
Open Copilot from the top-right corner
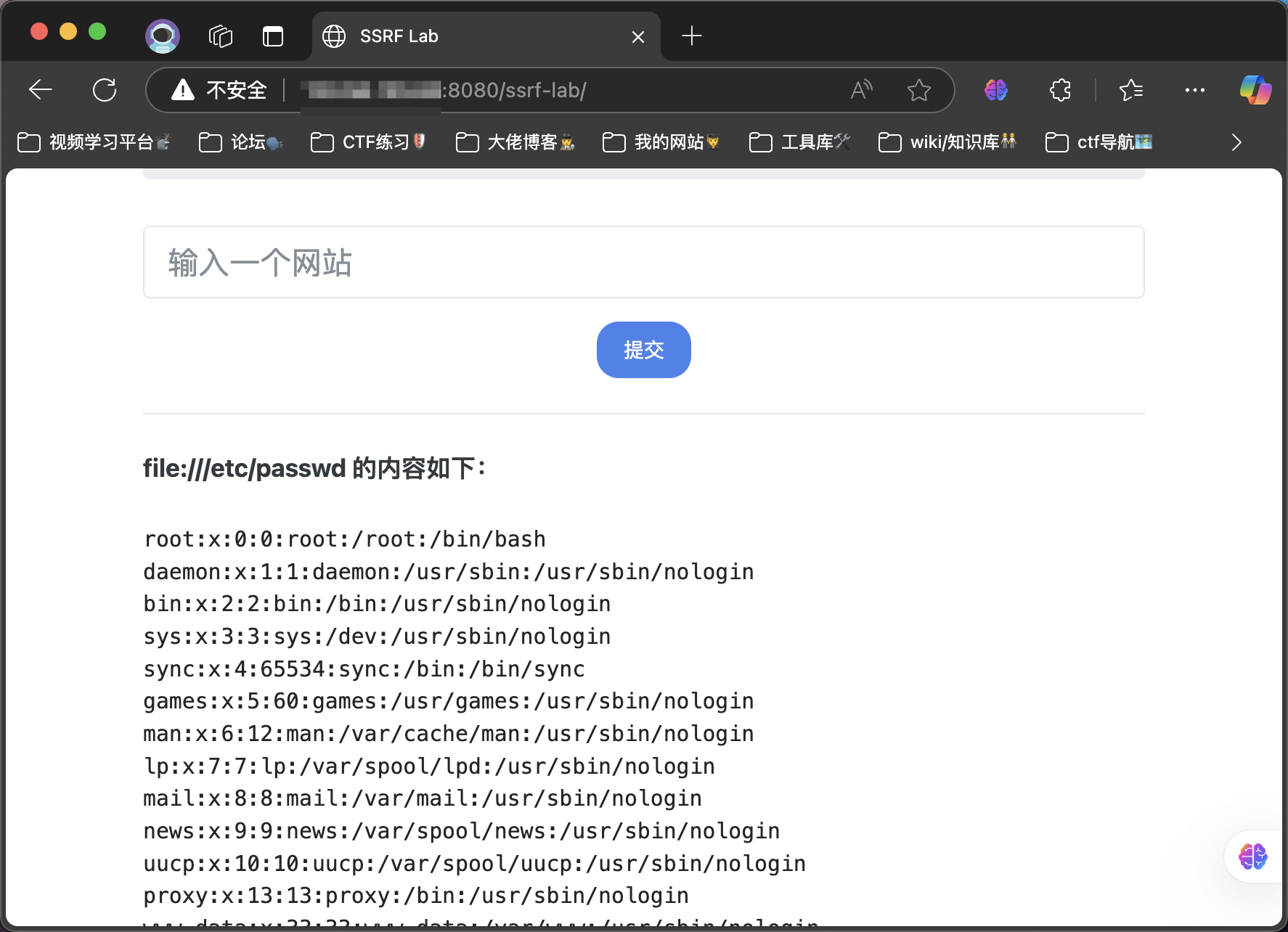(1255, 89)
